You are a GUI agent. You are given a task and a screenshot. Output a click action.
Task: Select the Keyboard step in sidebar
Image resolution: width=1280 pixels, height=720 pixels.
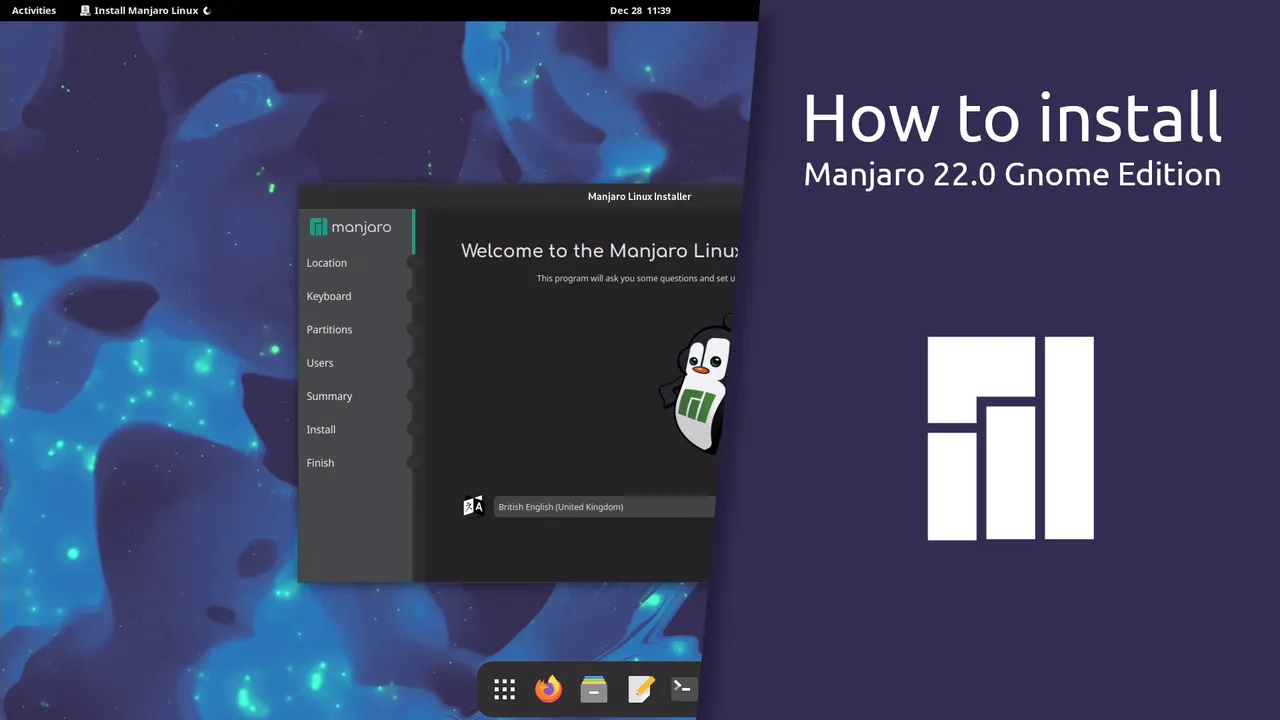tap(329, 296)
